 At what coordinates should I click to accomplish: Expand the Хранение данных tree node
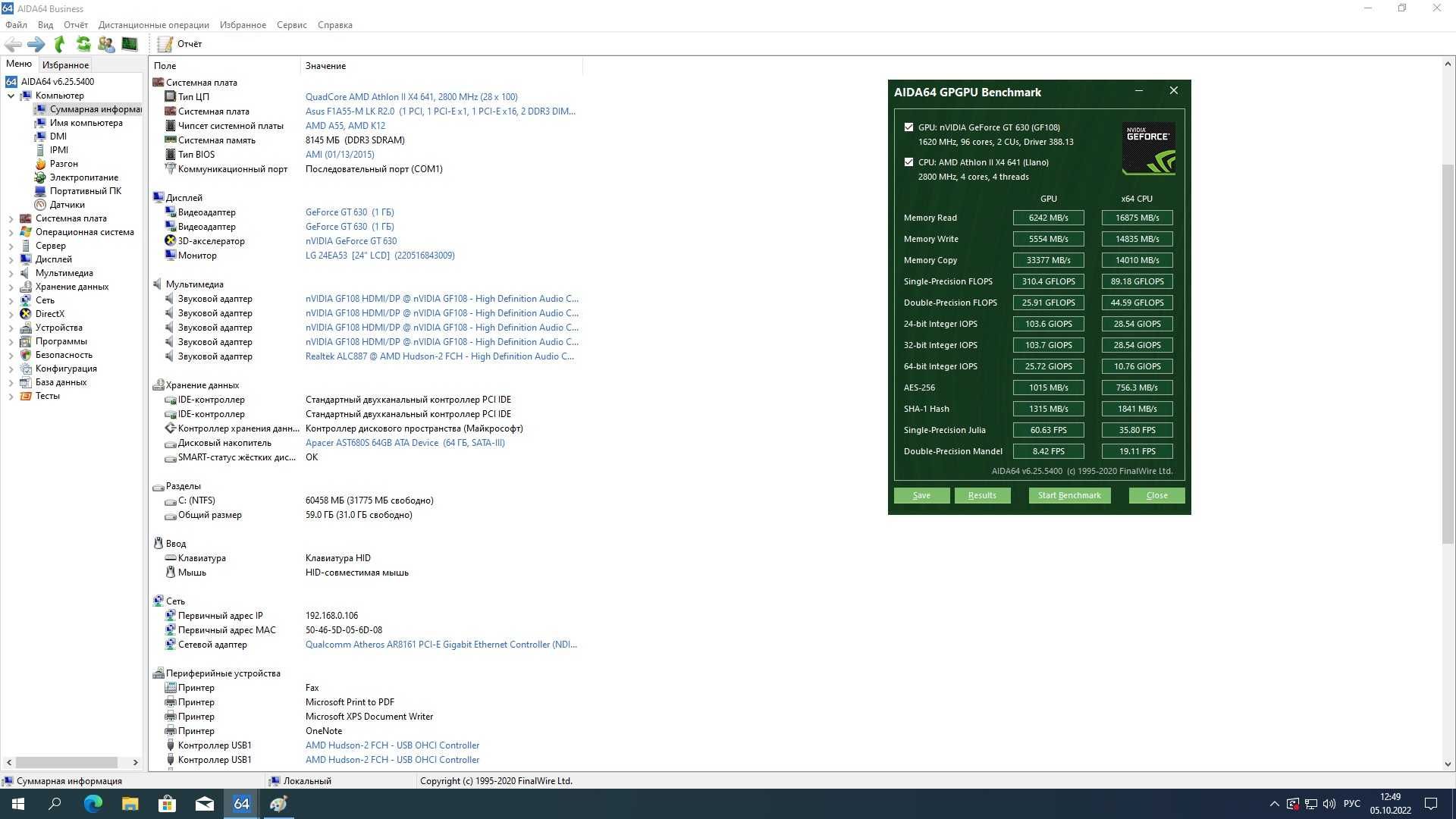11,287
